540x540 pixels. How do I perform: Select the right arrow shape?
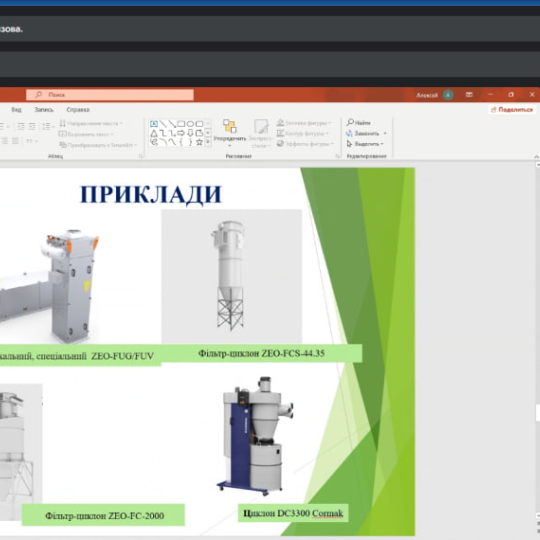click(181, 133)
